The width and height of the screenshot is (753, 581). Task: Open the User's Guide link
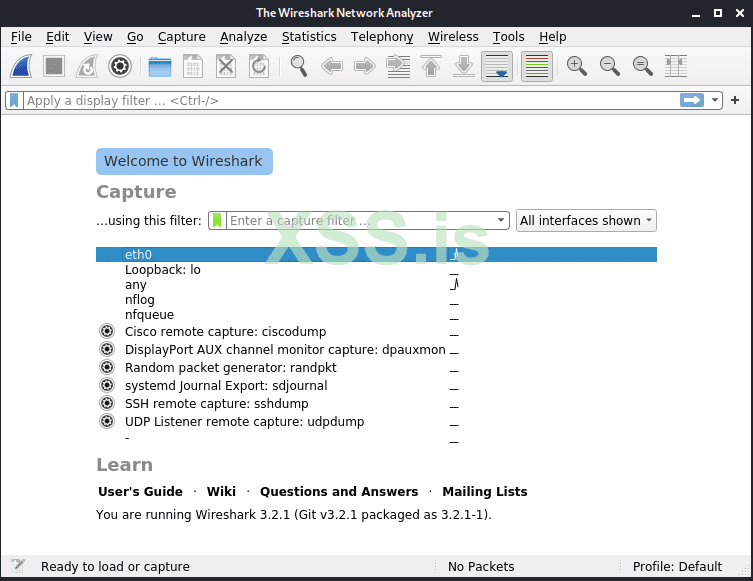click(140, 491)
